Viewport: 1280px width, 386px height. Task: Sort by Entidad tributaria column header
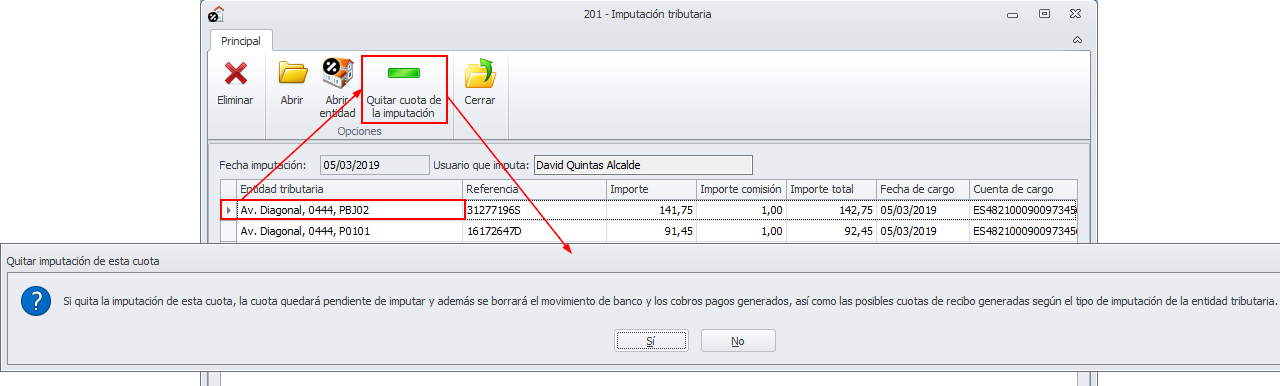pyautogui.click(x=350, y=189)
